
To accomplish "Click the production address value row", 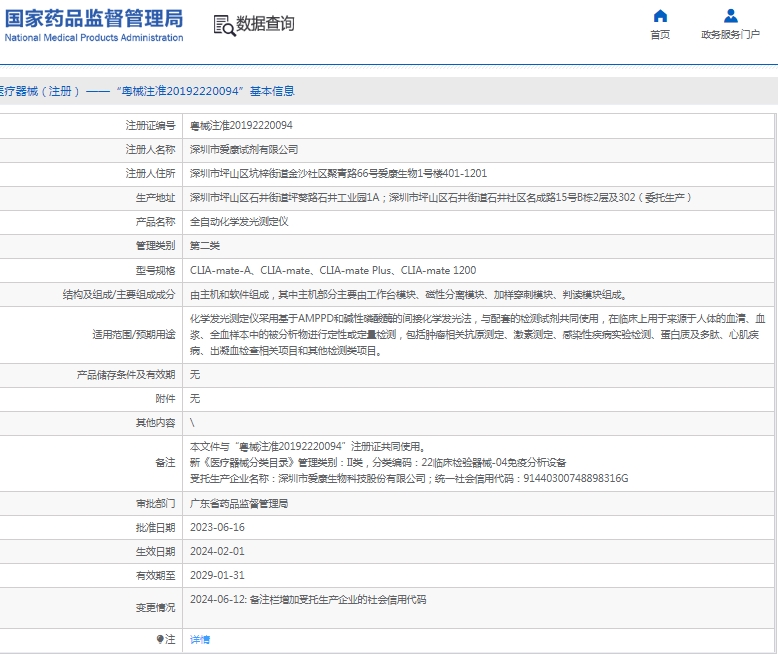I will (x=441, y=197).
